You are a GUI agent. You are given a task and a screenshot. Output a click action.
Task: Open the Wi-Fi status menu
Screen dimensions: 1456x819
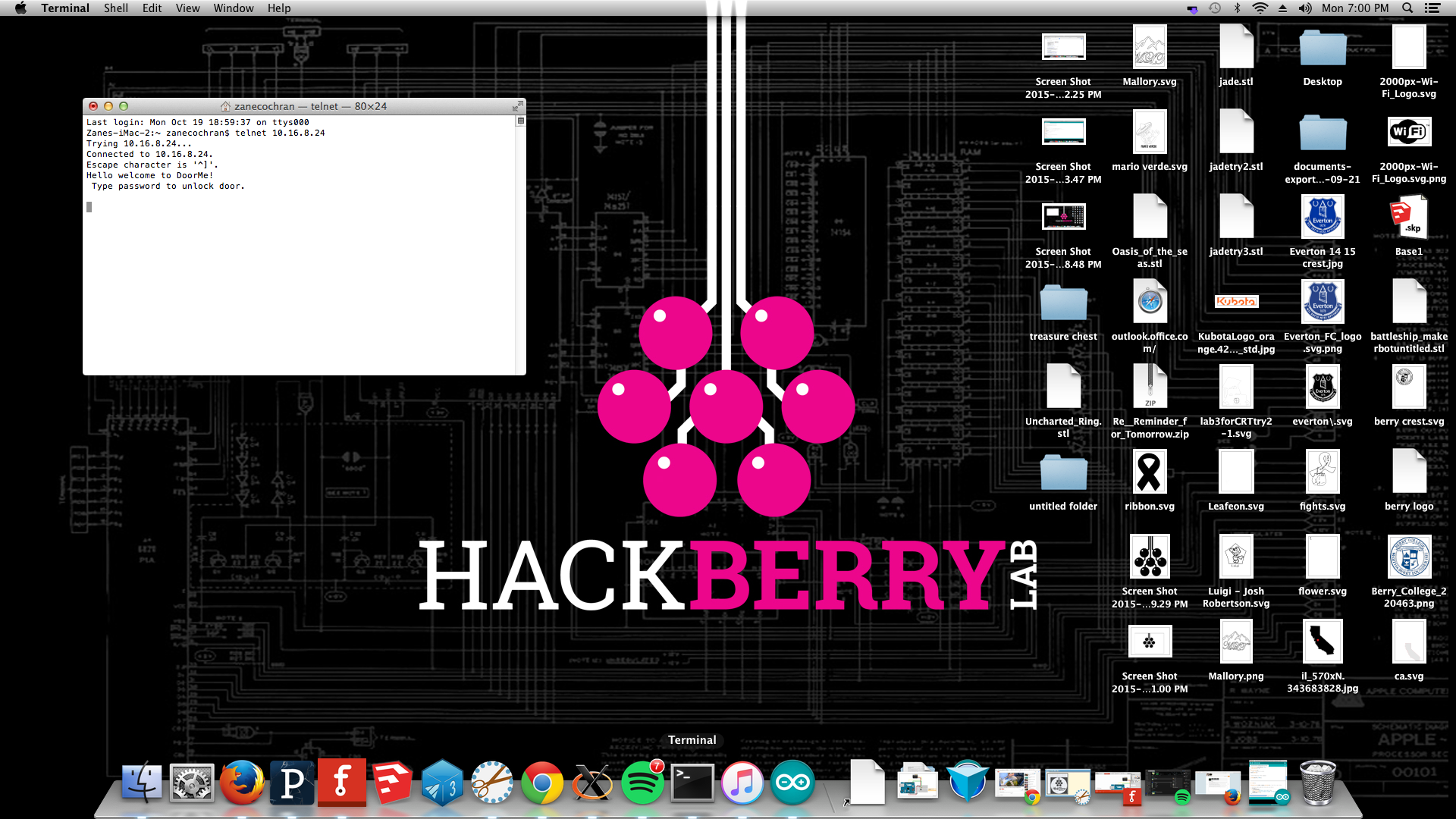pyautogui.click(x=1260, y=8)
